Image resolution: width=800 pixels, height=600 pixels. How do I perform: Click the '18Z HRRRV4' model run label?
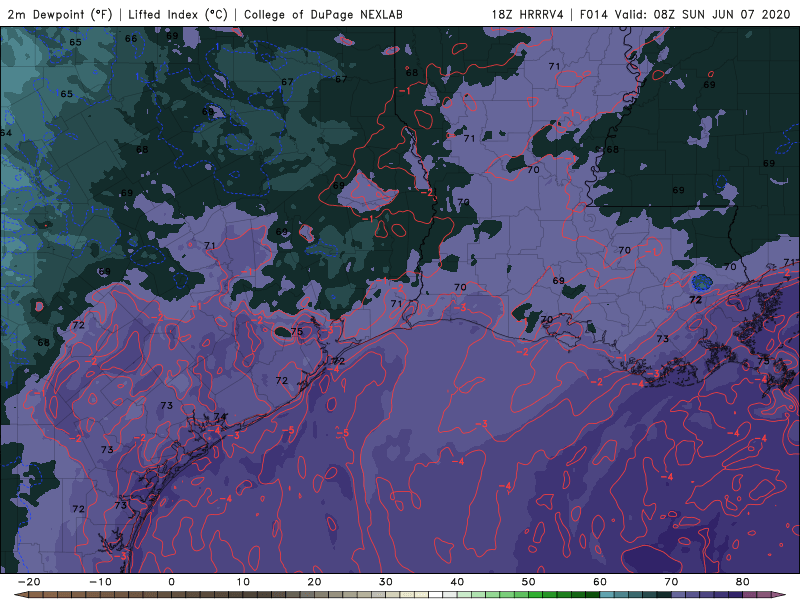528,15
